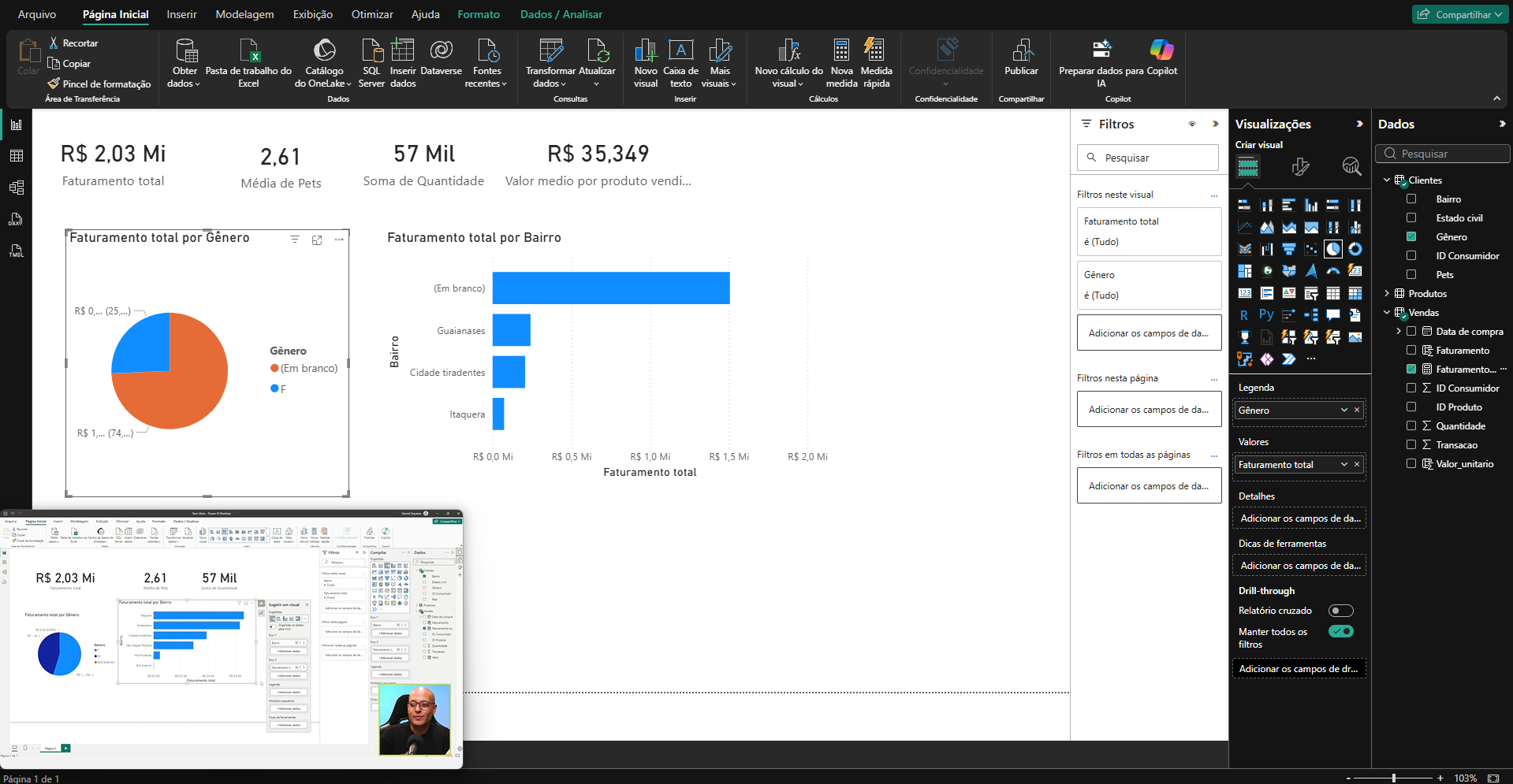Click the Obter dados icon in the ribbon
This screenshot has width=1513, height=784.
(185, 52)
